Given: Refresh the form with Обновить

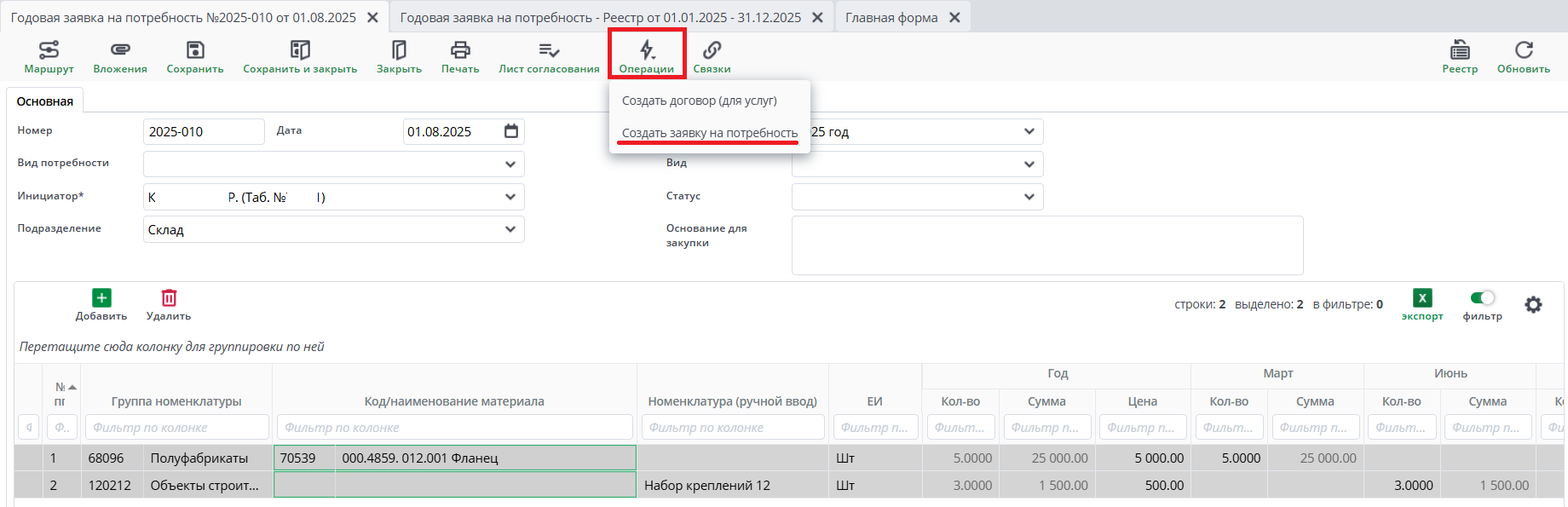Looking at the screenshot, I should coord(1524,50).
